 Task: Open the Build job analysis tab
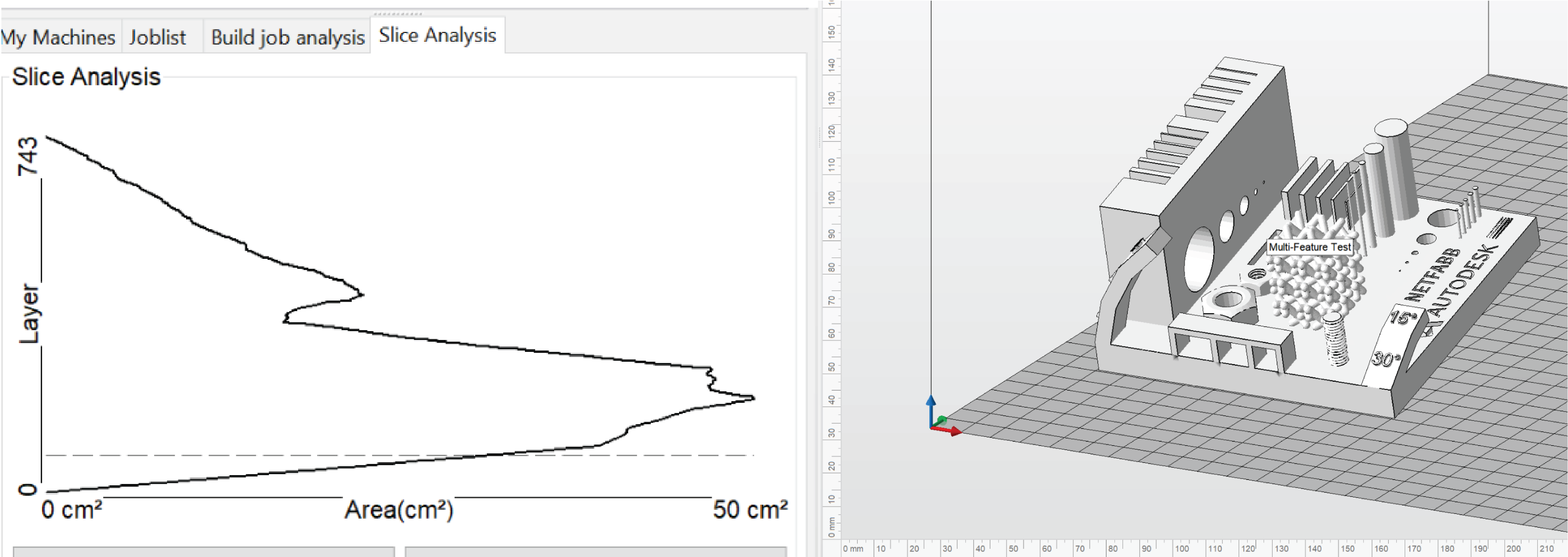click(287, 37)
